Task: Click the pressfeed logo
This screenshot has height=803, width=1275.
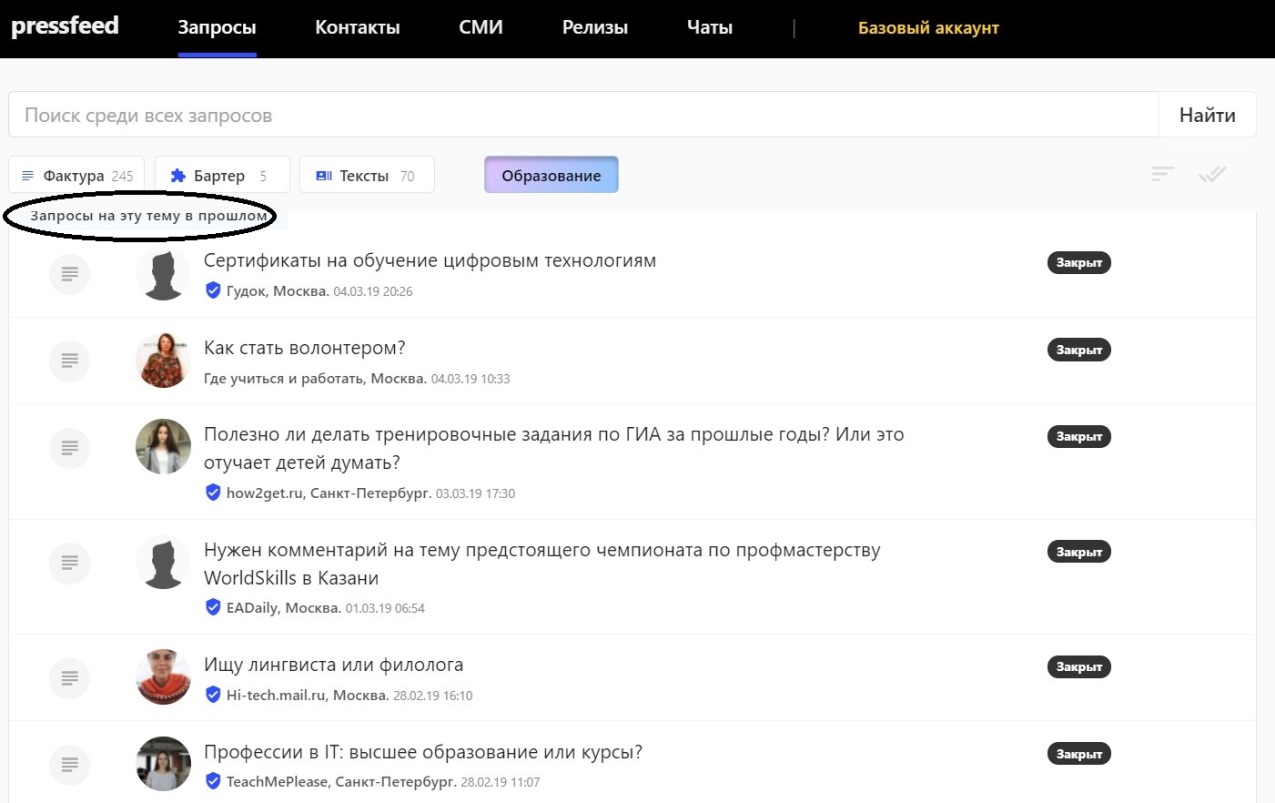Action: point(65,26)
